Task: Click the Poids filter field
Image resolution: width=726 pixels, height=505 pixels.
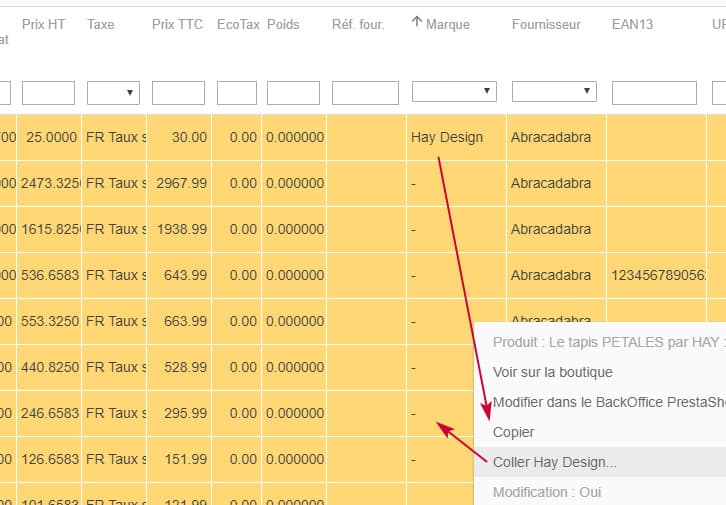Action: coord(293,93)
